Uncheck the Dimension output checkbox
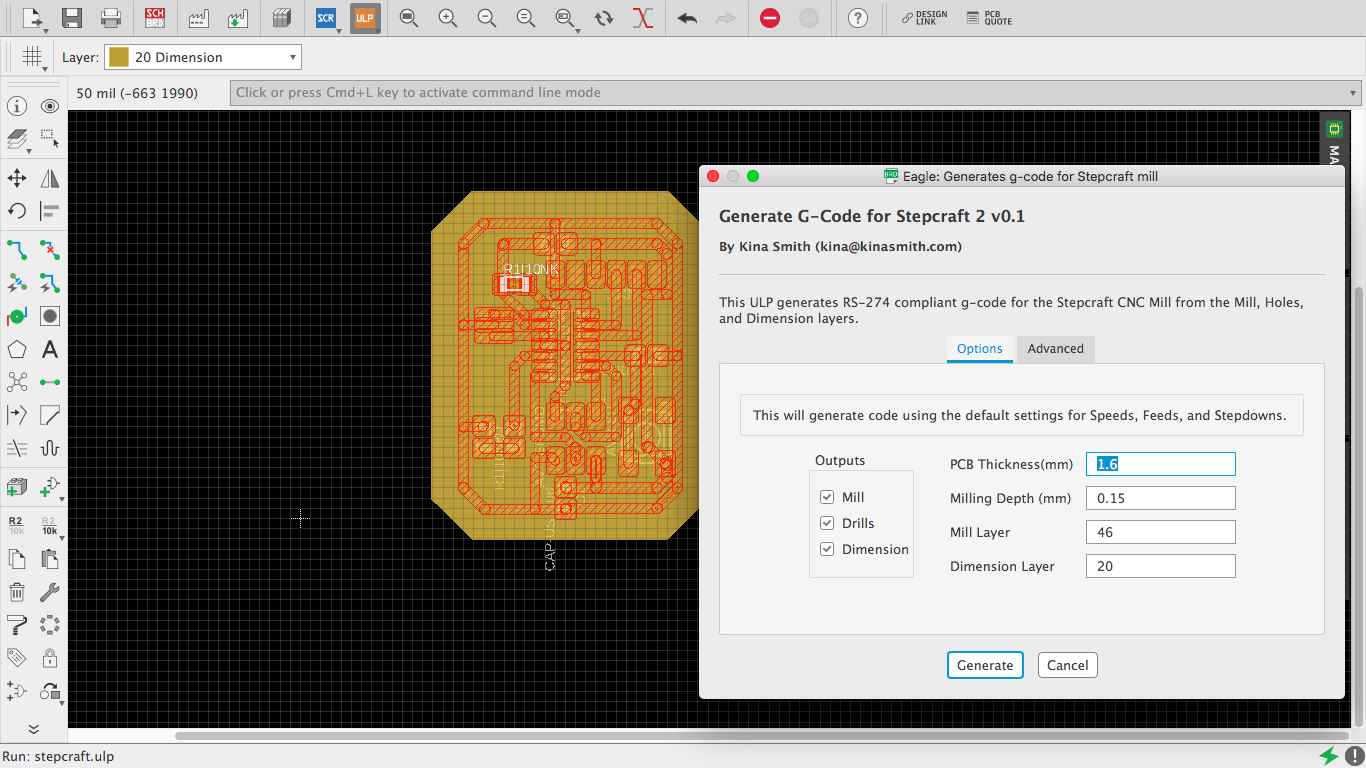 point(827,549)
